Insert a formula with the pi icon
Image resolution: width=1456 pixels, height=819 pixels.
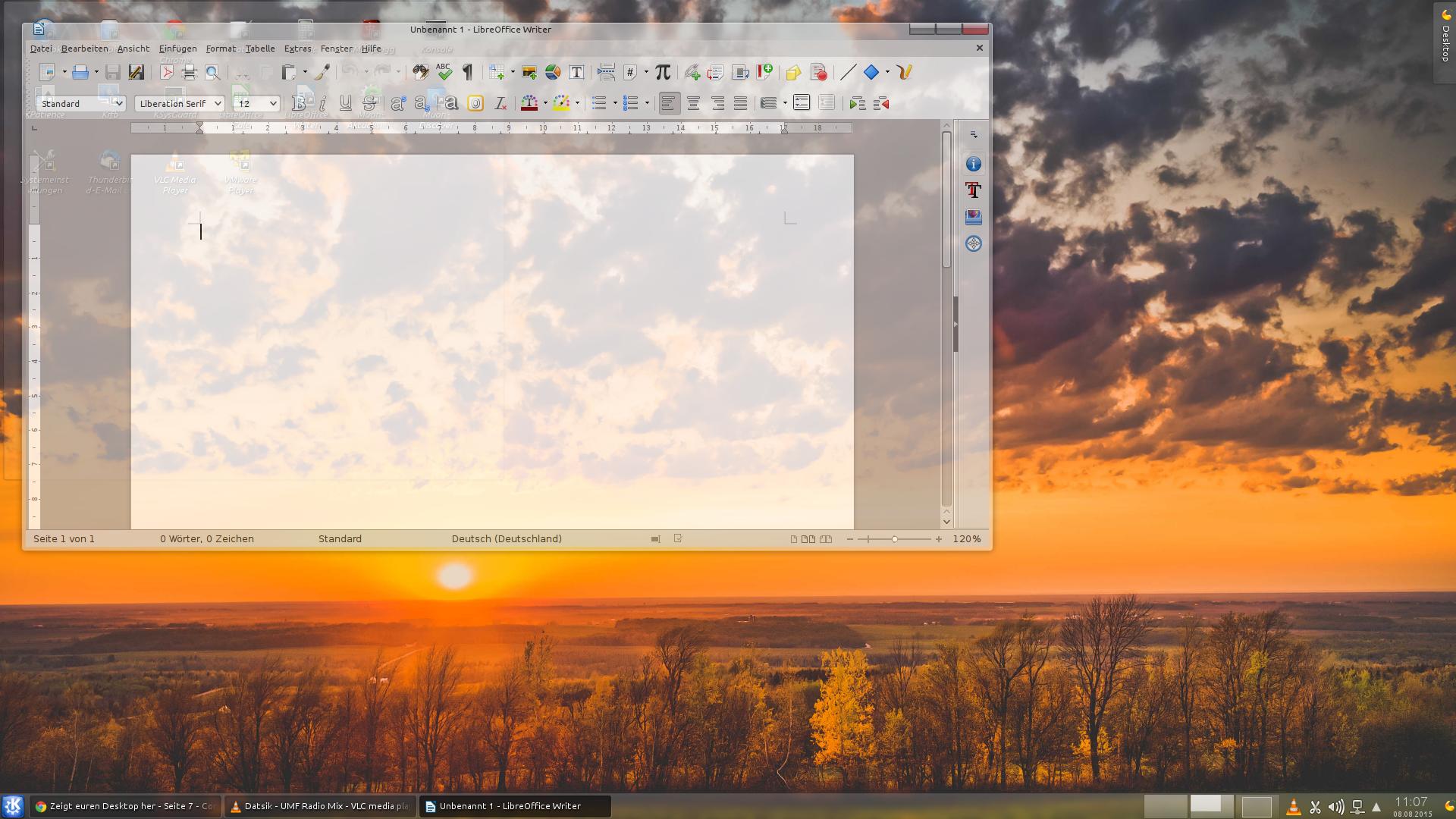(663, 73)
